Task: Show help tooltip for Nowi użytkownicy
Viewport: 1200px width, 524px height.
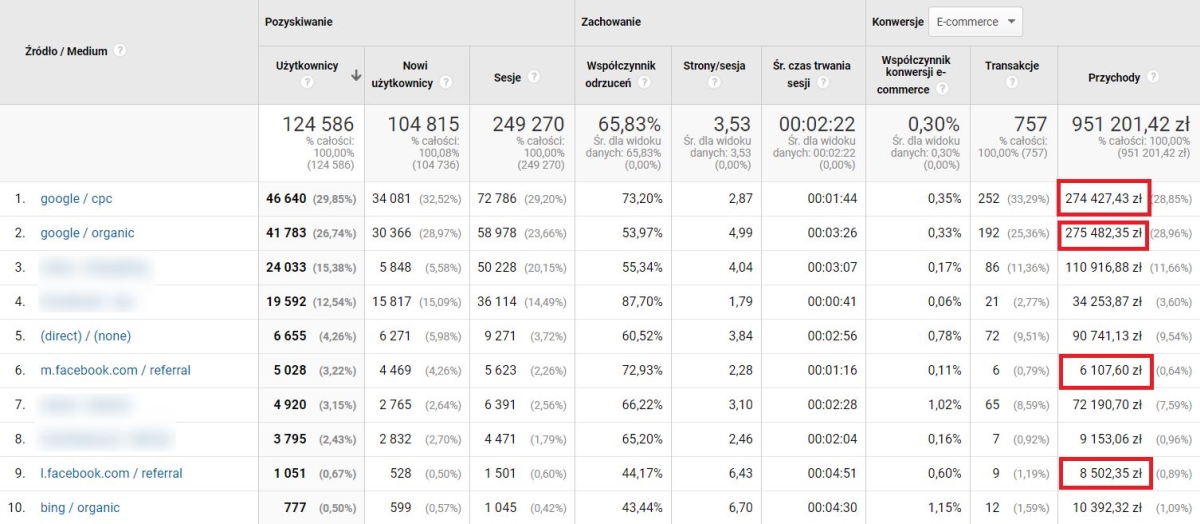Action: [x=446, y=83]
